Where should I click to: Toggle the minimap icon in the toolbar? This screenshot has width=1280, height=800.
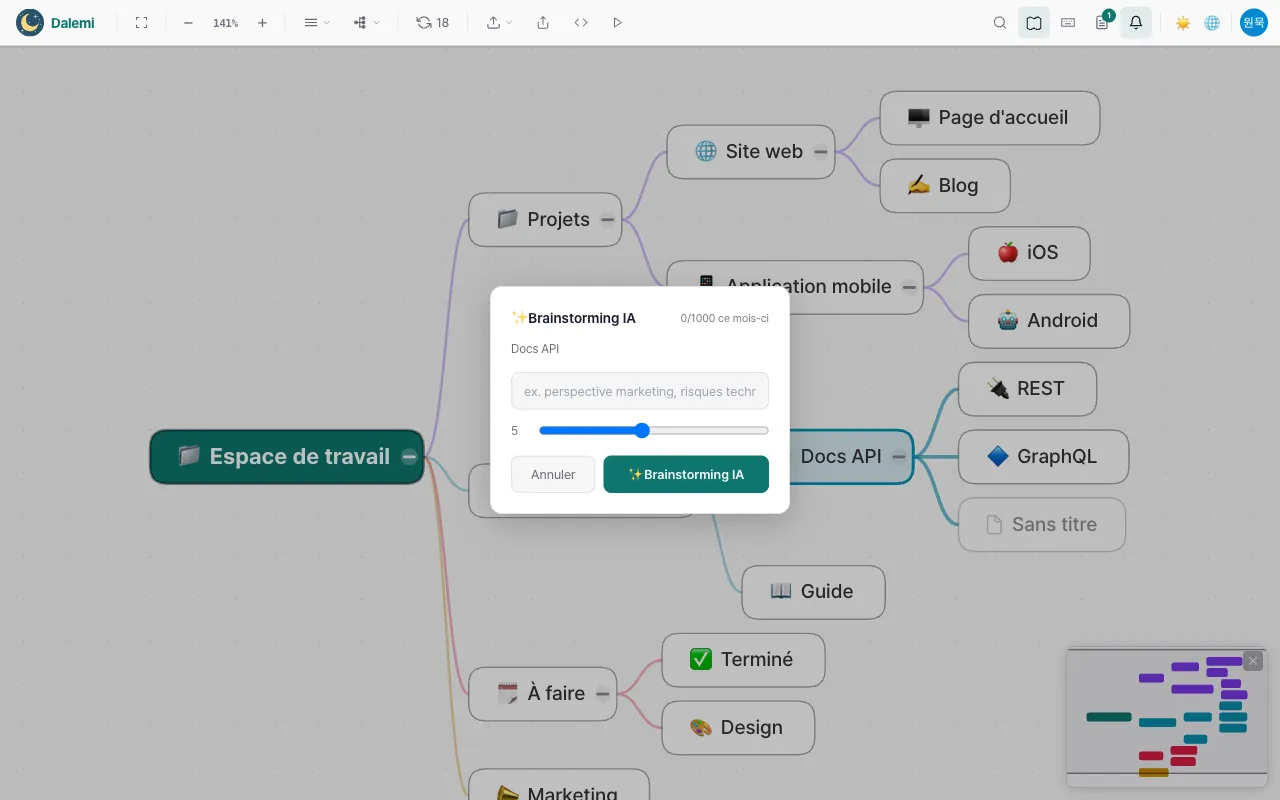(x=1034, y=22)
